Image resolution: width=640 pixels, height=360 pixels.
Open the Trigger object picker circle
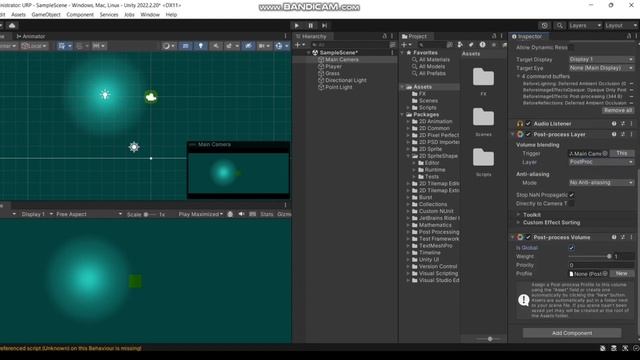(x=605, y=153)
